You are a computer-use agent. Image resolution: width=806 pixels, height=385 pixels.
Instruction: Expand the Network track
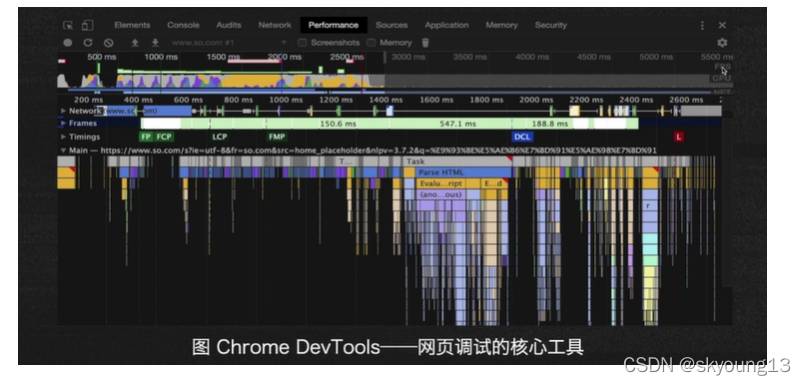coord(63,111)
